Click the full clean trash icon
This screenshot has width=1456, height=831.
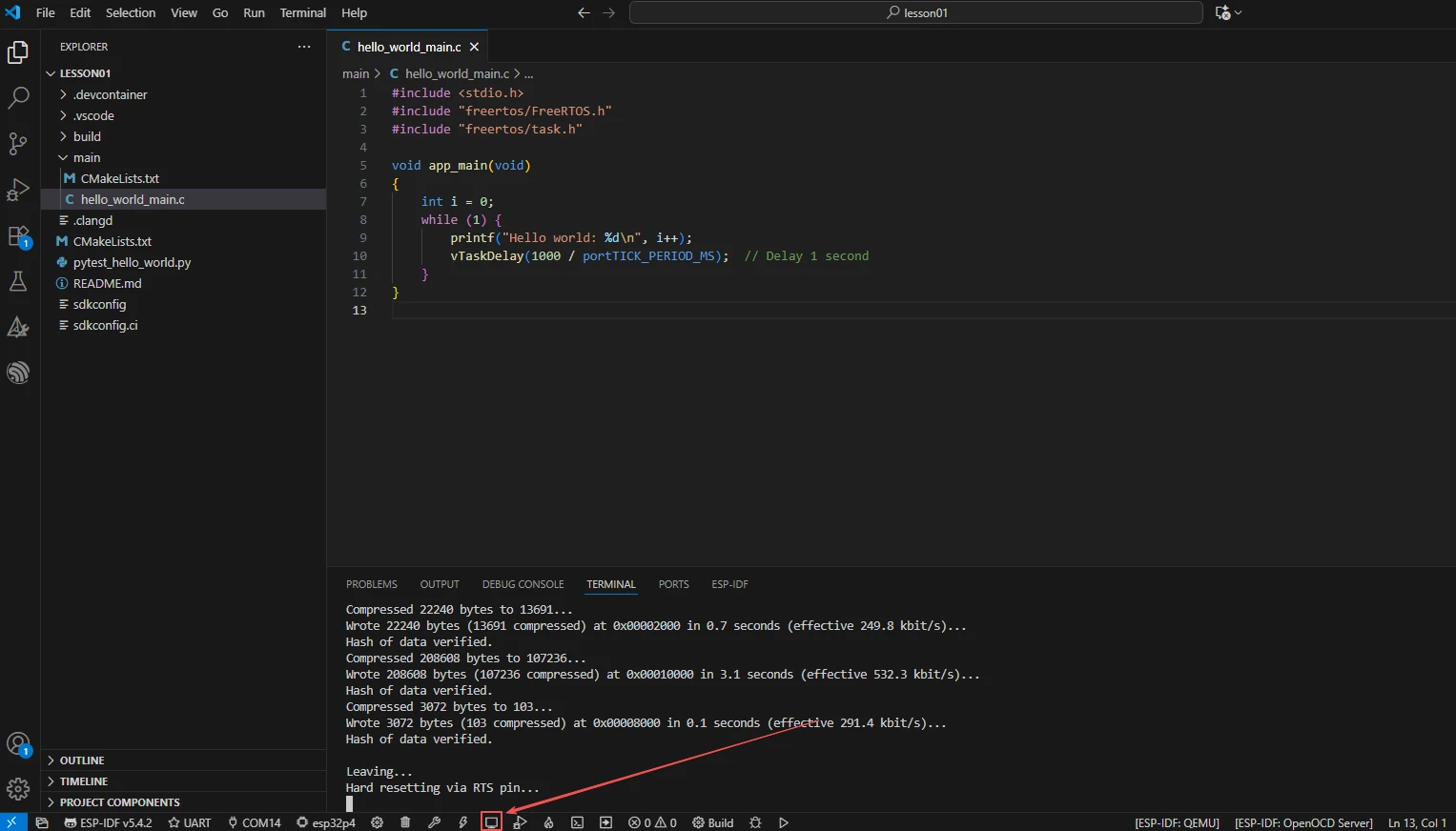pos(405,822)
